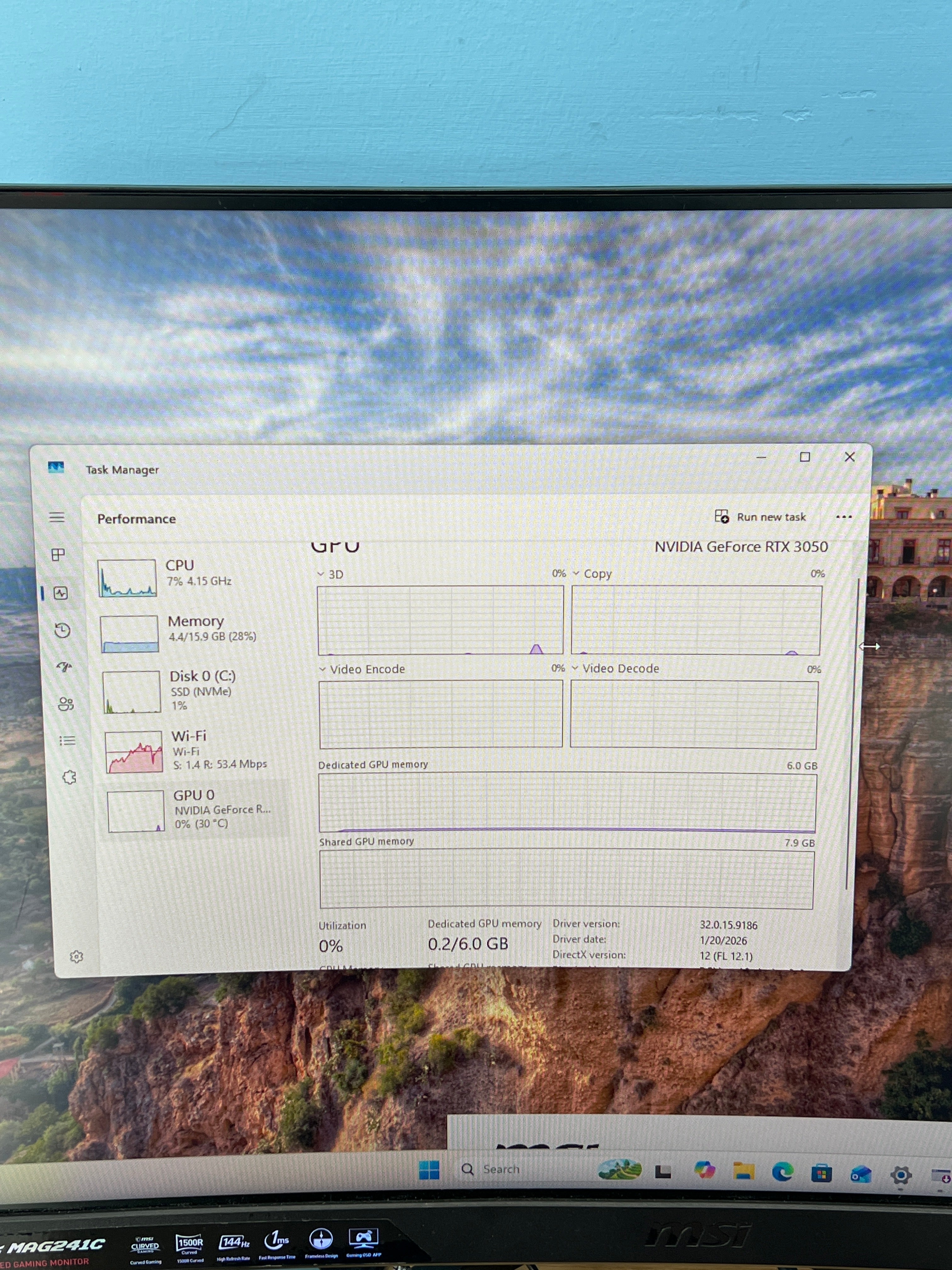Click the 'Performance' page title

tap(137, 519)
